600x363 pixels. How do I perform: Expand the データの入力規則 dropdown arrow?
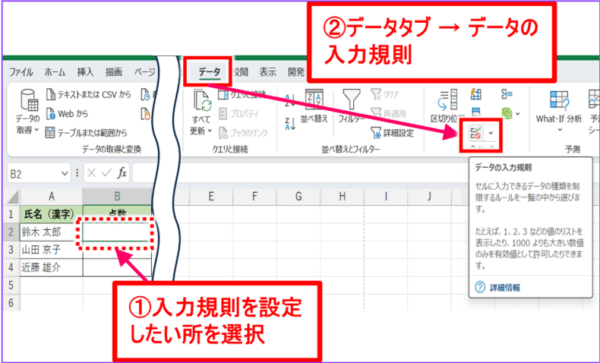coord(491,133)
